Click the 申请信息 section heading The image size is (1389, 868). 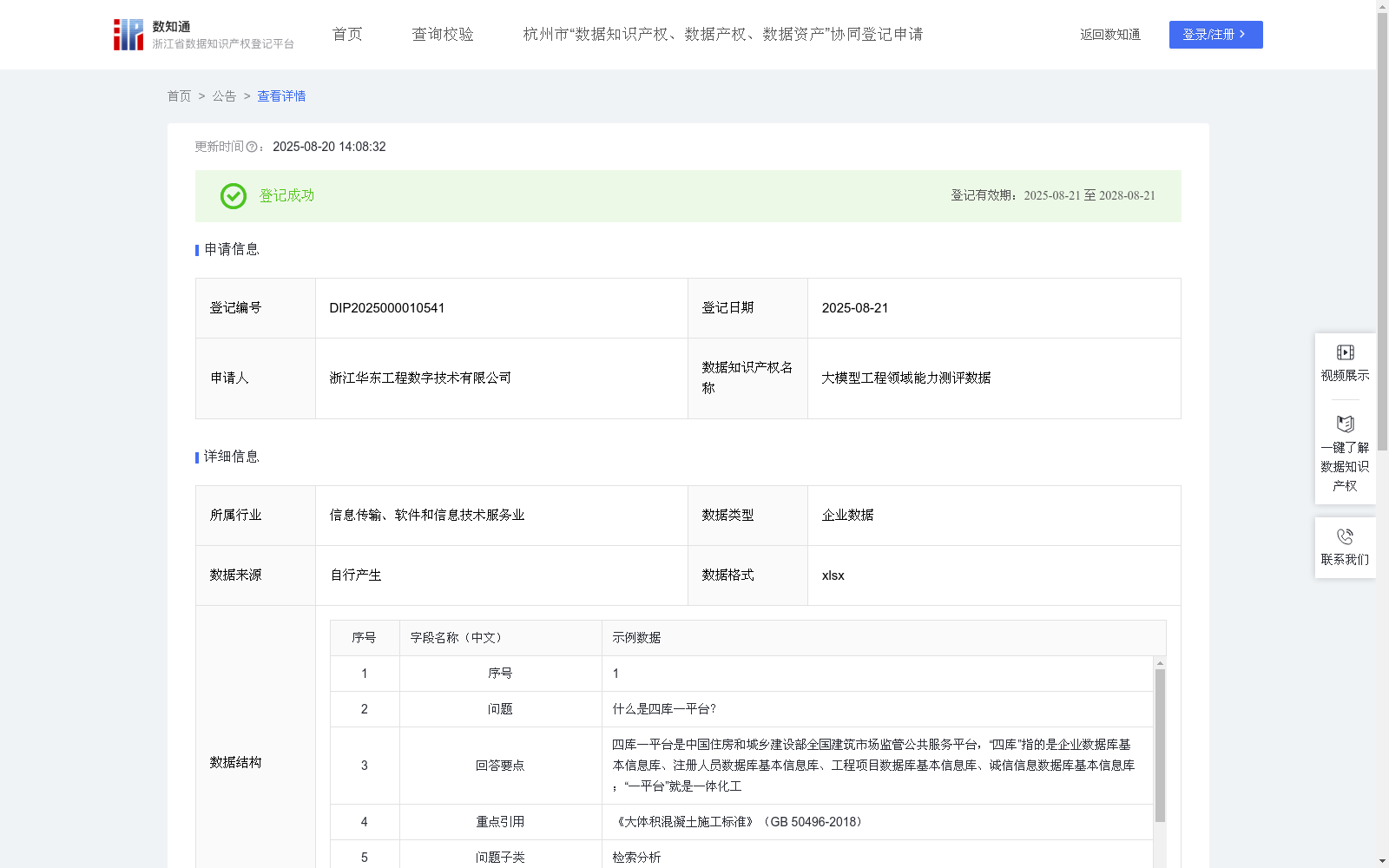(x=231, y=250)
